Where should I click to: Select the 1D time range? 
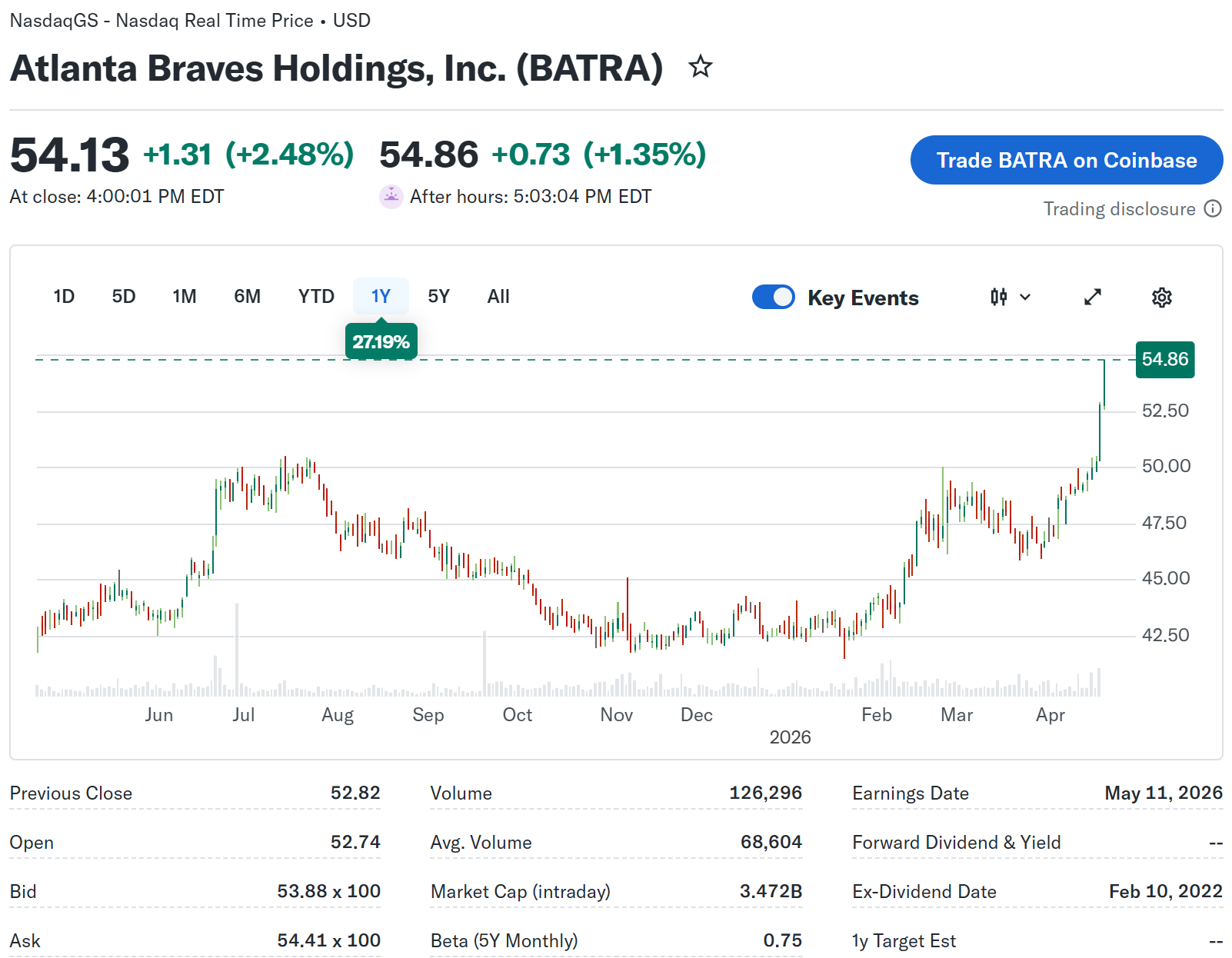[64, 297]
